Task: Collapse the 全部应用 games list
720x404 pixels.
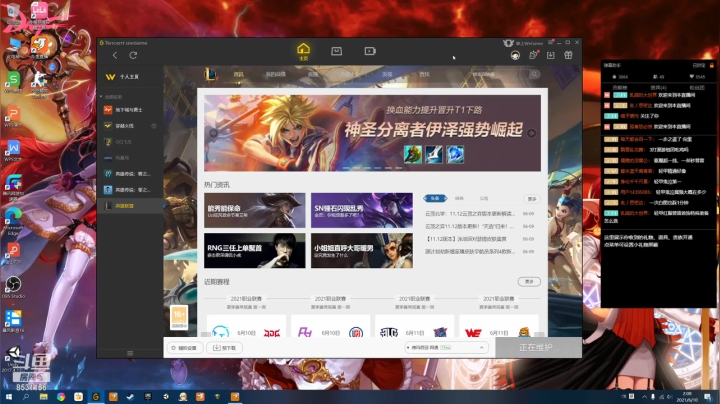Action: 101,96
